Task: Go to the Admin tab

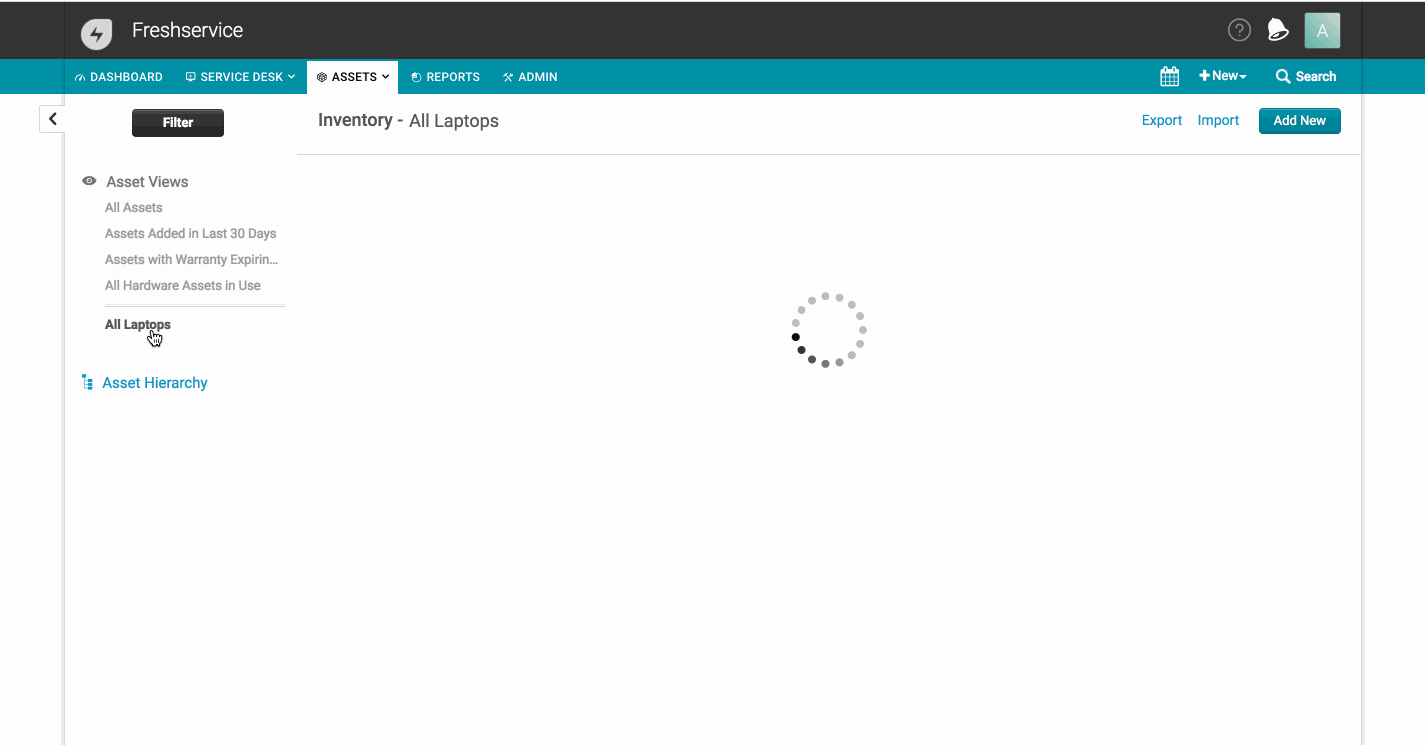Action: [x=530, y=77]
